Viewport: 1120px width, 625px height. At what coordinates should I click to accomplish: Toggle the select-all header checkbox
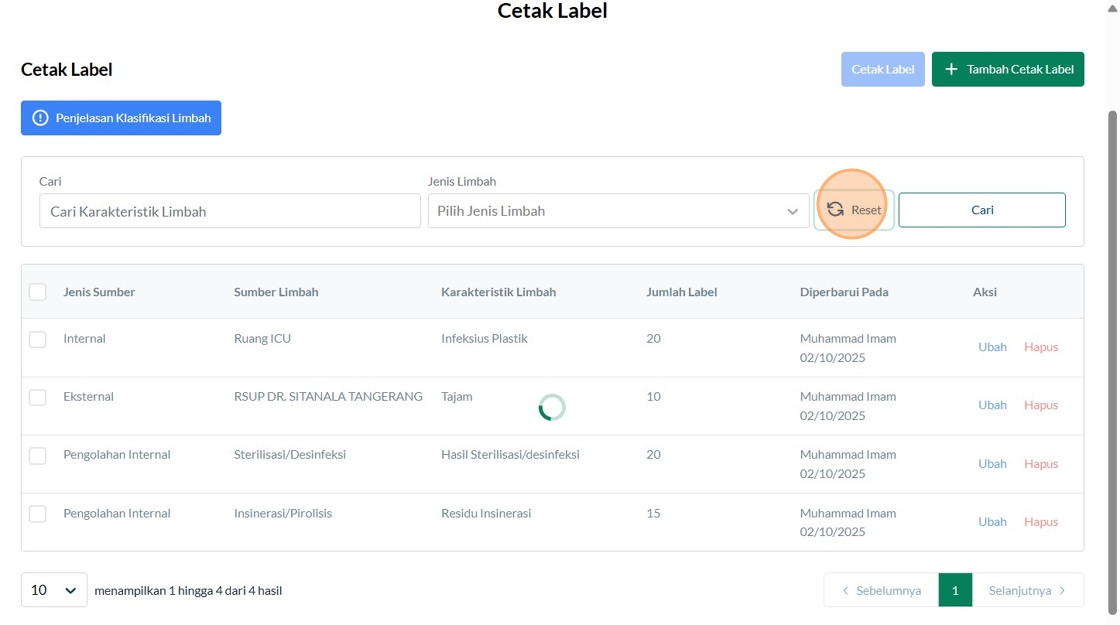click(x=38, y=292)
